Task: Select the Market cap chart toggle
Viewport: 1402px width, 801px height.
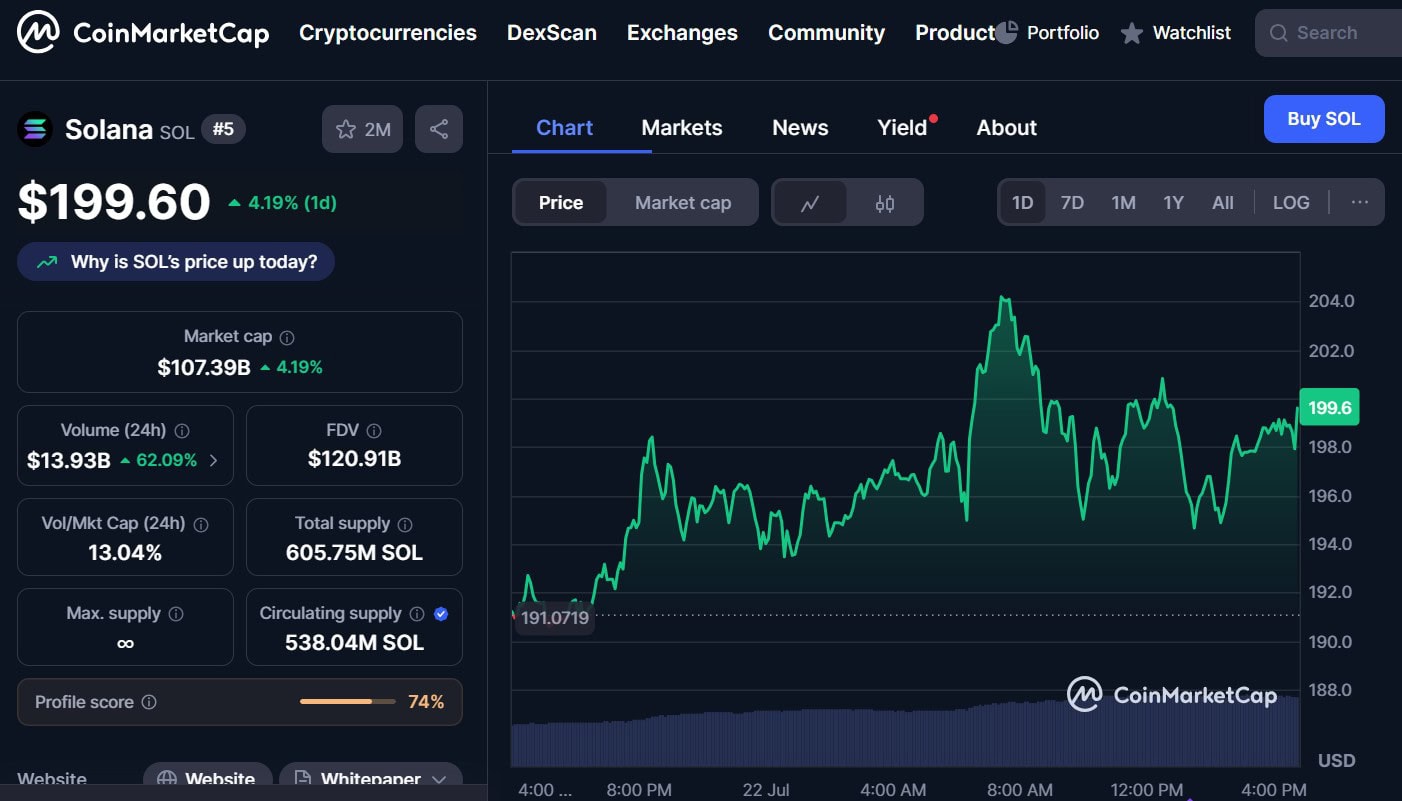Action: tap(683, 203)
